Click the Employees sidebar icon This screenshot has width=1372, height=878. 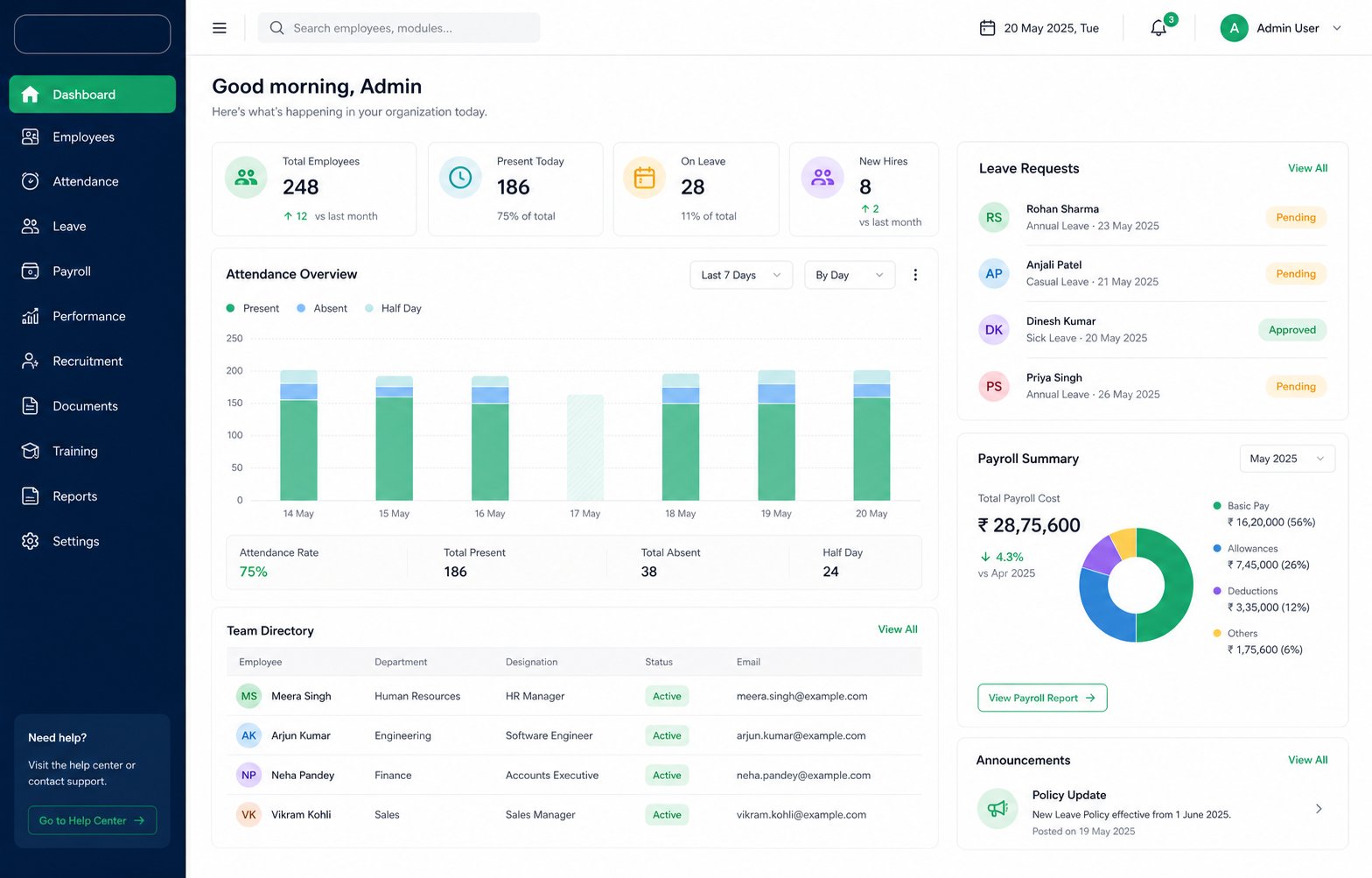(x=31, y=137)
